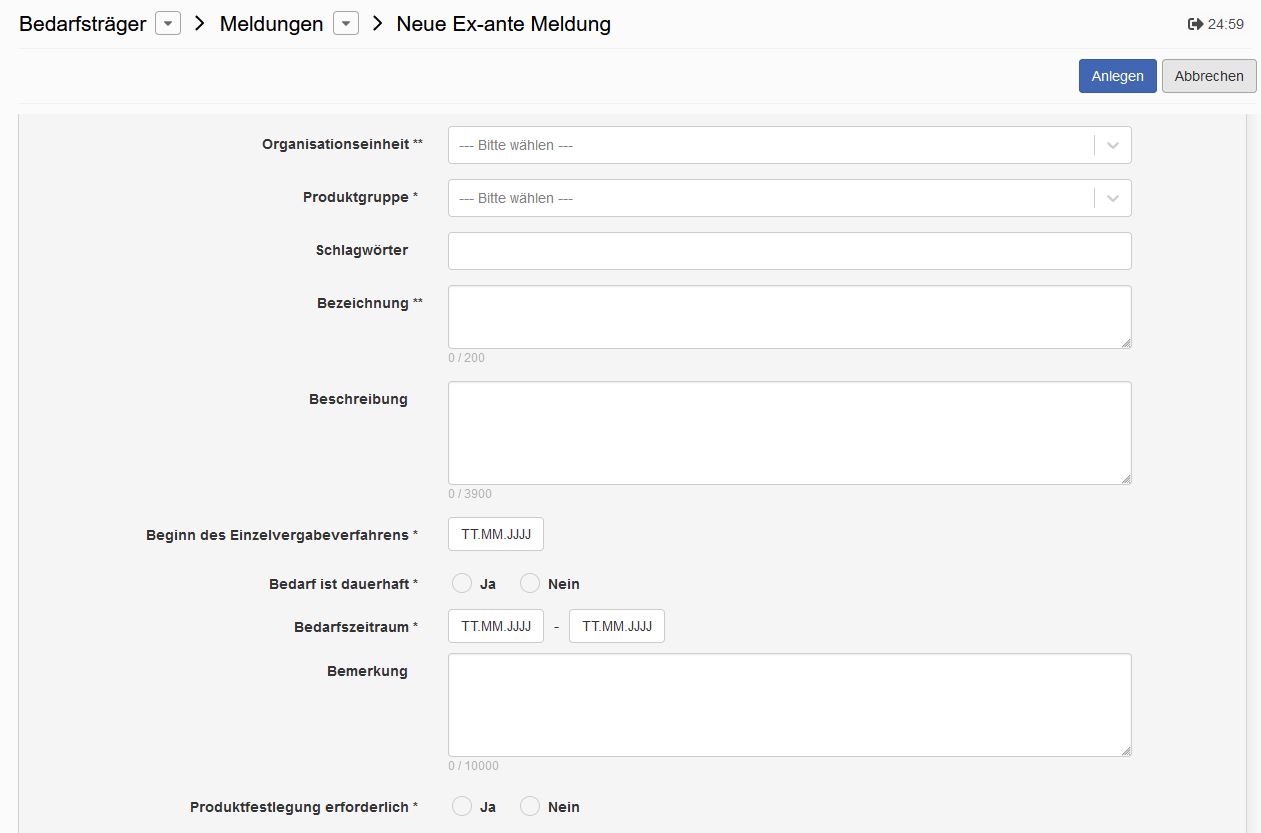Navigate to Meldungen in the breadcrumb
Screen dimensions: 1261x833
click(x=271, y=23)
